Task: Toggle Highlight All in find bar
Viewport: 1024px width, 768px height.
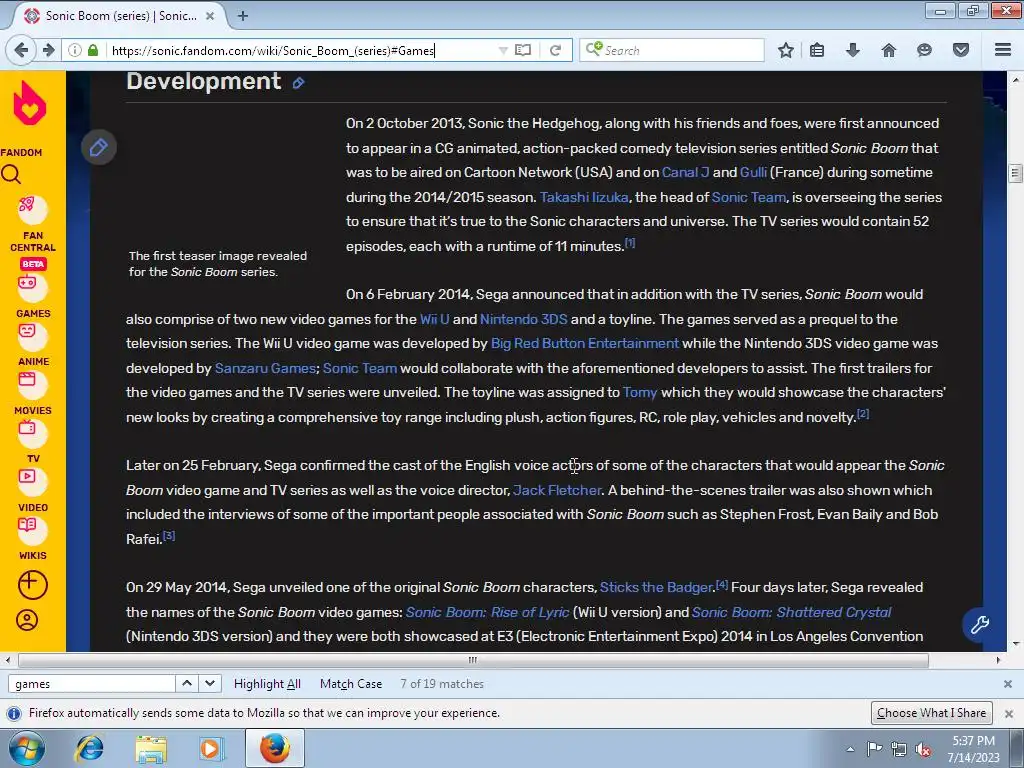Action: (267, 684)
